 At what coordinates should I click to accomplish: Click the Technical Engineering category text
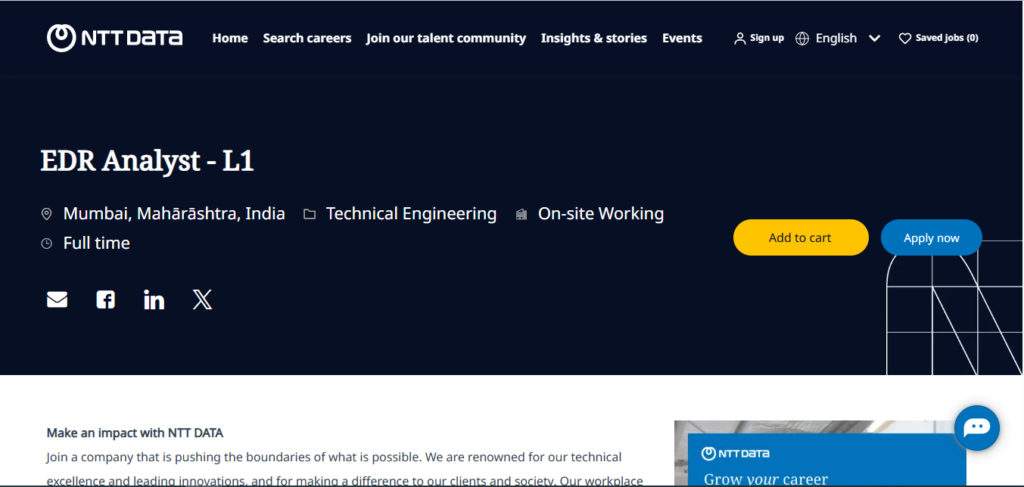coord(411,213)
